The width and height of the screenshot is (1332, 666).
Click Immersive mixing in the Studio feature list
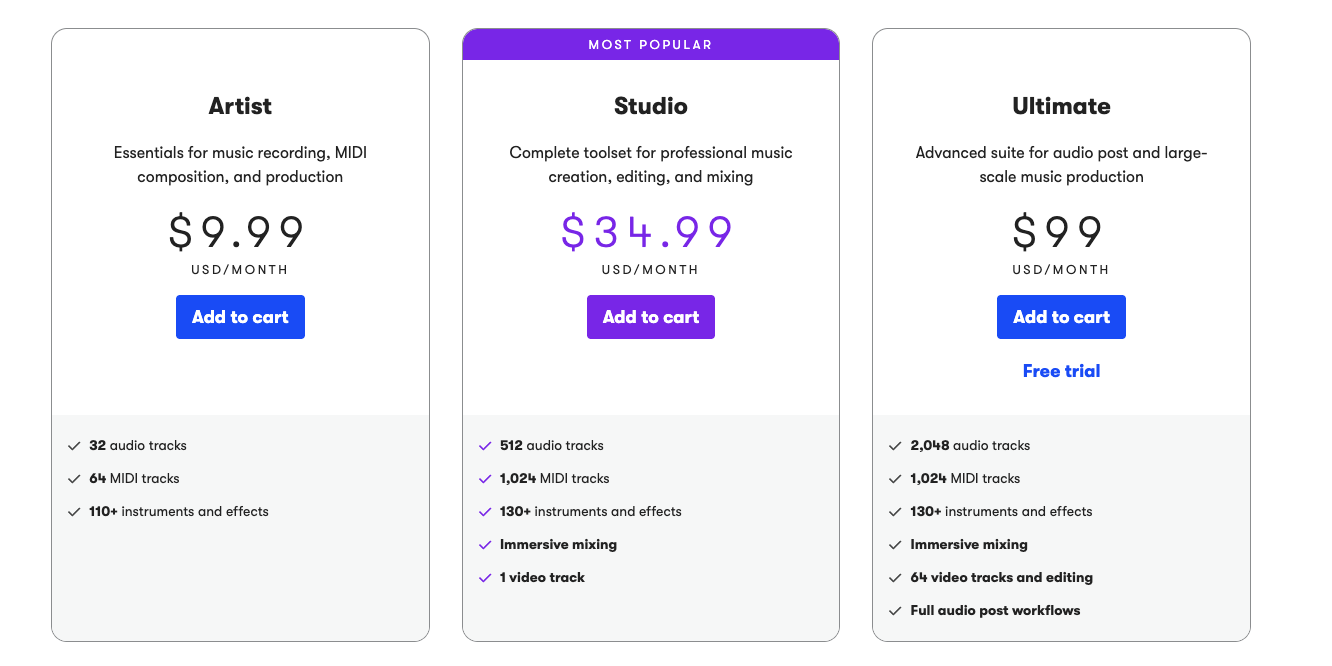coord(558,545)
